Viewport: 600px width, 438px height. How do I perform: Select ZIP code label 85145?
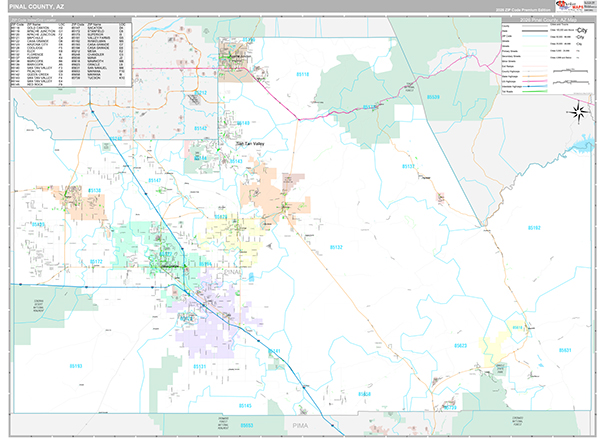pos(245,406)
